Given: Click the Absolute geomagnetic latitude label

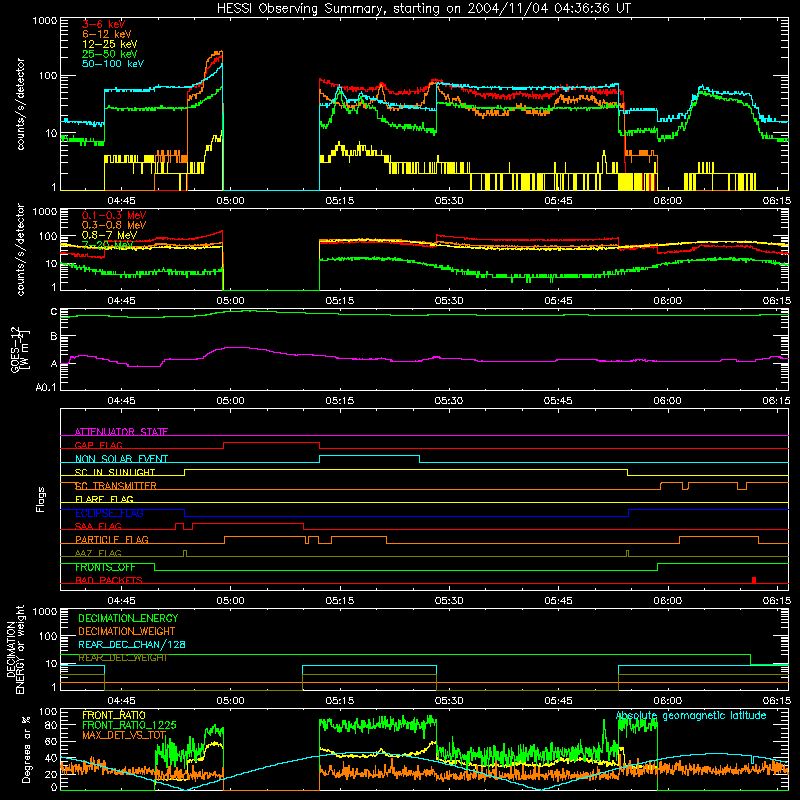Looking at the screenshot, I should [x=691, y=715].
